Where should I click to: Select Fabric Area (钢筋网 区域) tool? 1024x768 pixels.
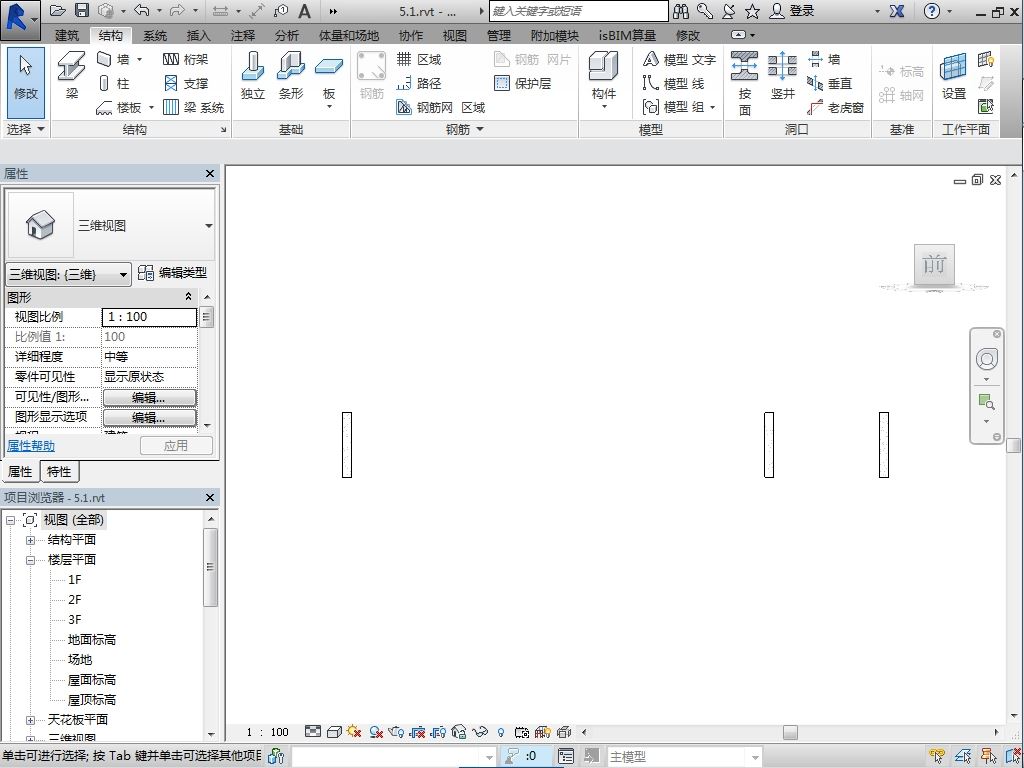[x=441, y=107]
